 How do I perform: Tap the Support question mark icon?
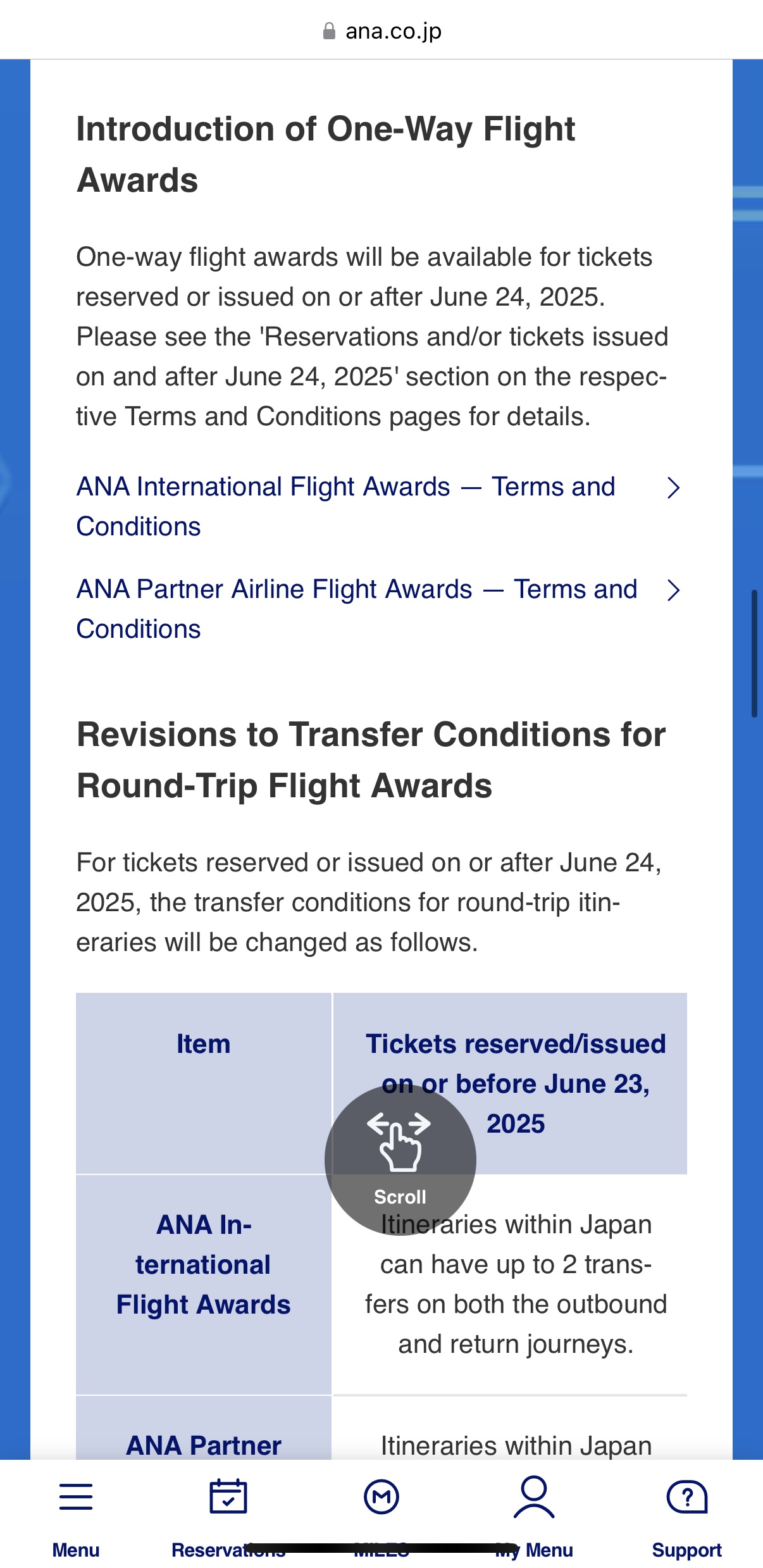pos(686,1496)
